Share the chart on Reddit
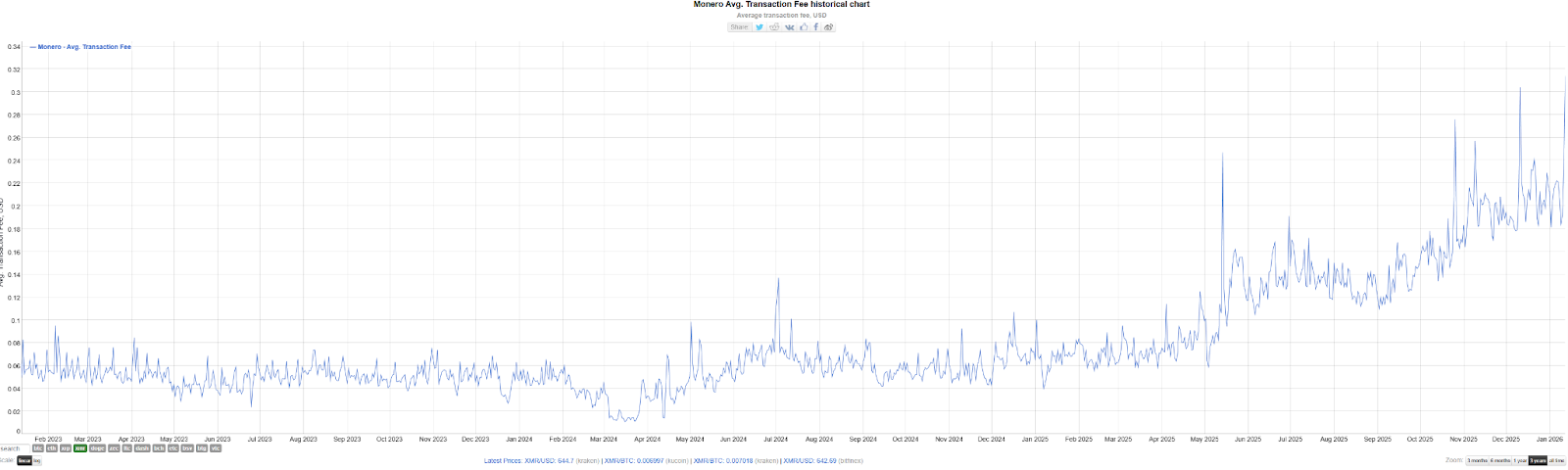Screen dimensions: 1568x470 (774, 27)
